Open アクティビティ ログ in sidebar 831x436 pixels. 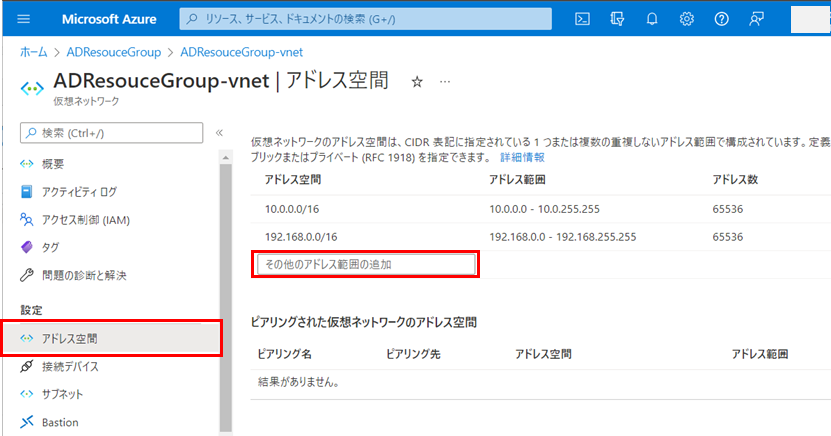(79, 192)
